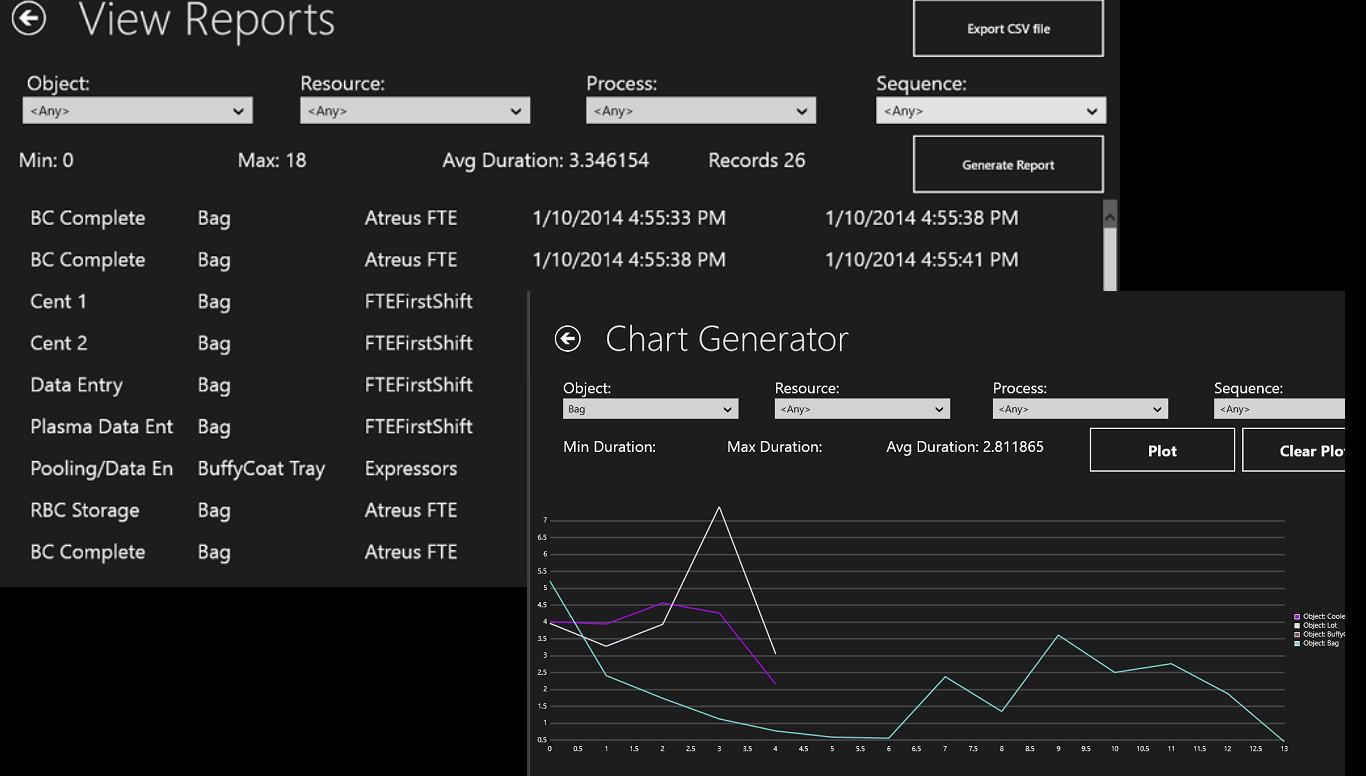Click the View Reports back arrow
The height and width of the screenshot is (776, 1366).
coord(29,18)
